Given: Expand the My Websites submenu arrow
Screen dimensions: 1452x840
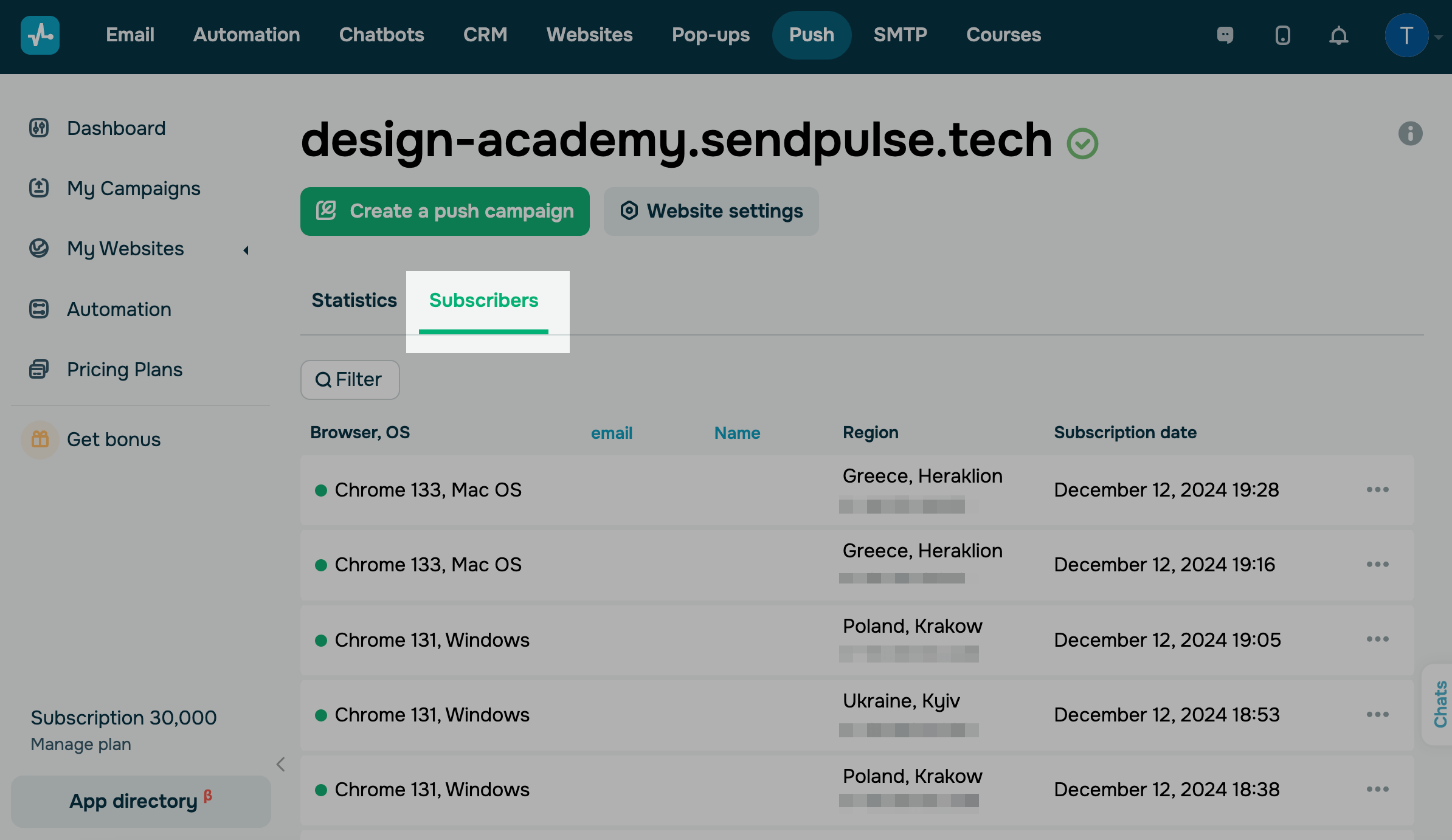Looking at the screenshot, I should [246, 250].
